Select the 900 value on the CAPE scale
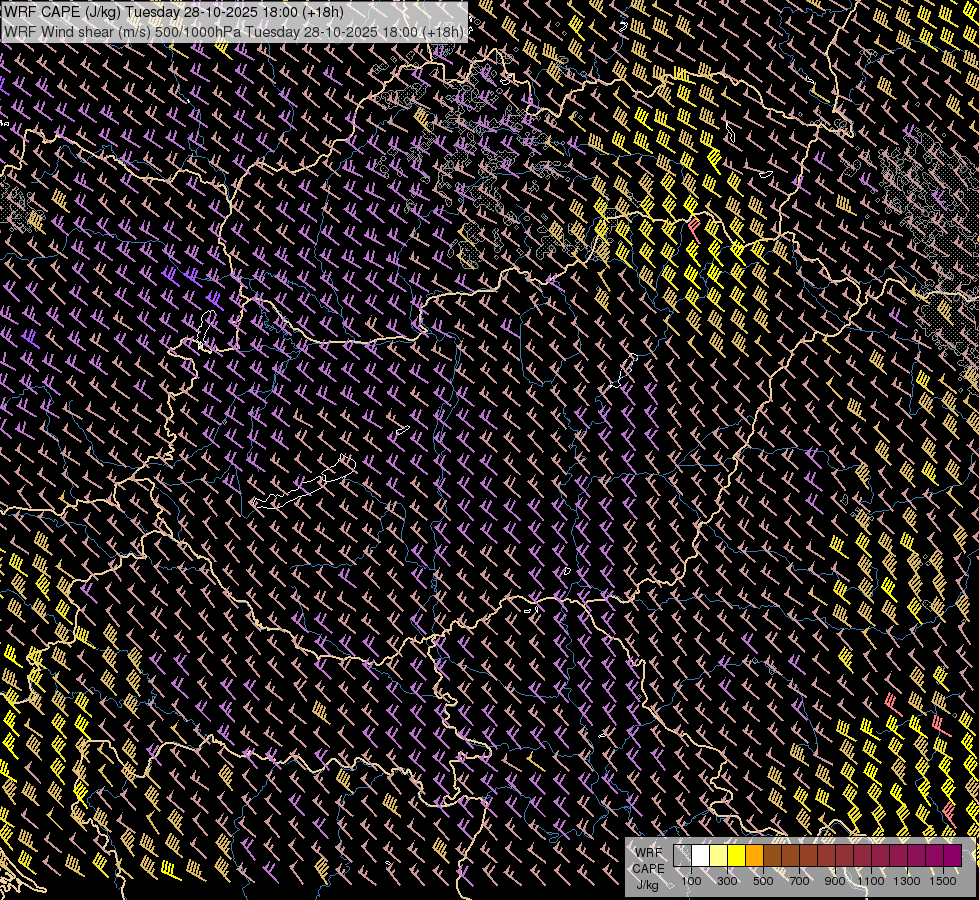Viewport: 979px width, 900px height. [835, 880]
